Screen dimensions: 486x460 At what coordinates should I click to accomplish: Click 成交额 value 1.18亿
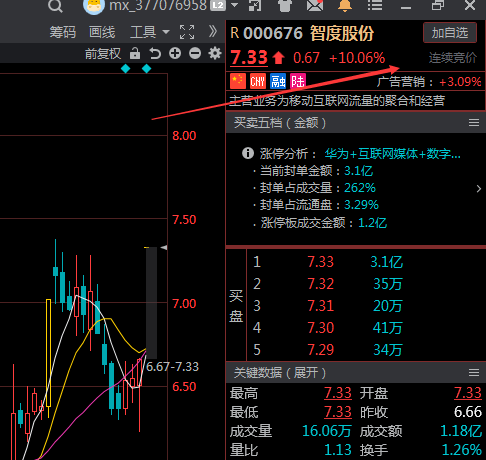click(461, 431)
